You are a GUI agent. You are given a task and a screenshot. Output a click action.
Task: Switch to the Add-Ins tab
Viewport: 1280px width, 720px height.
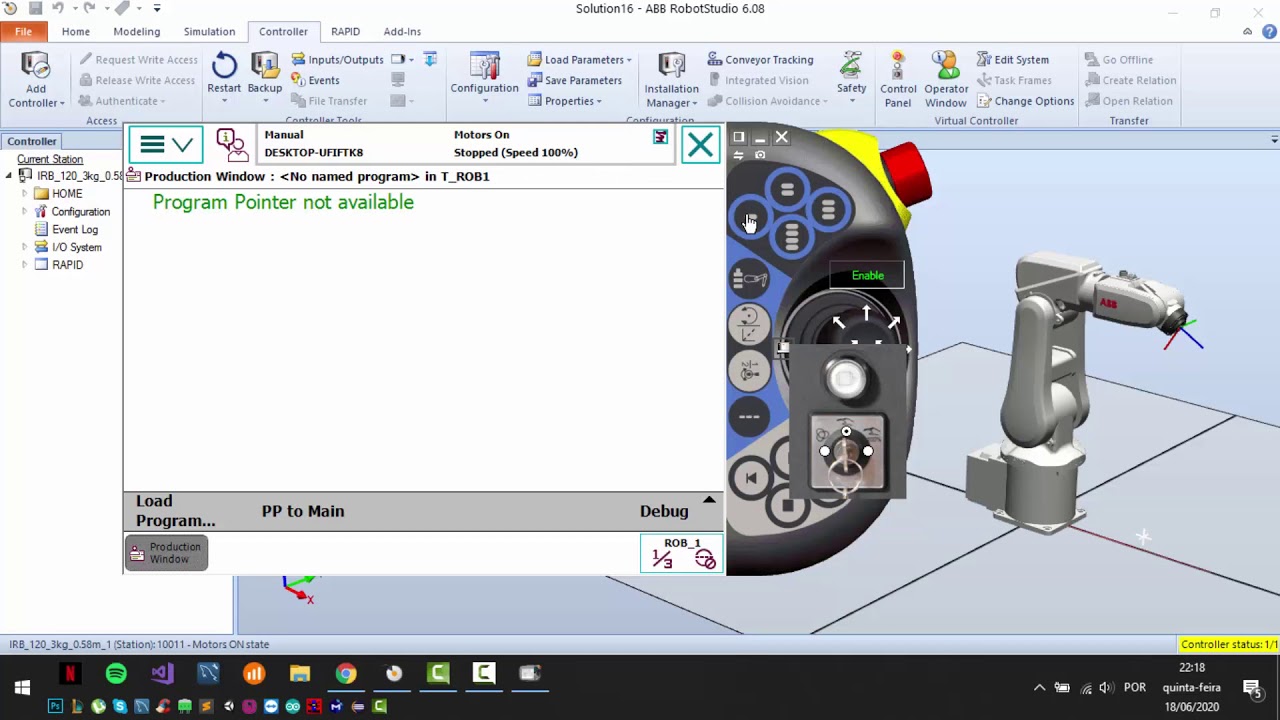tap(402, 31)
